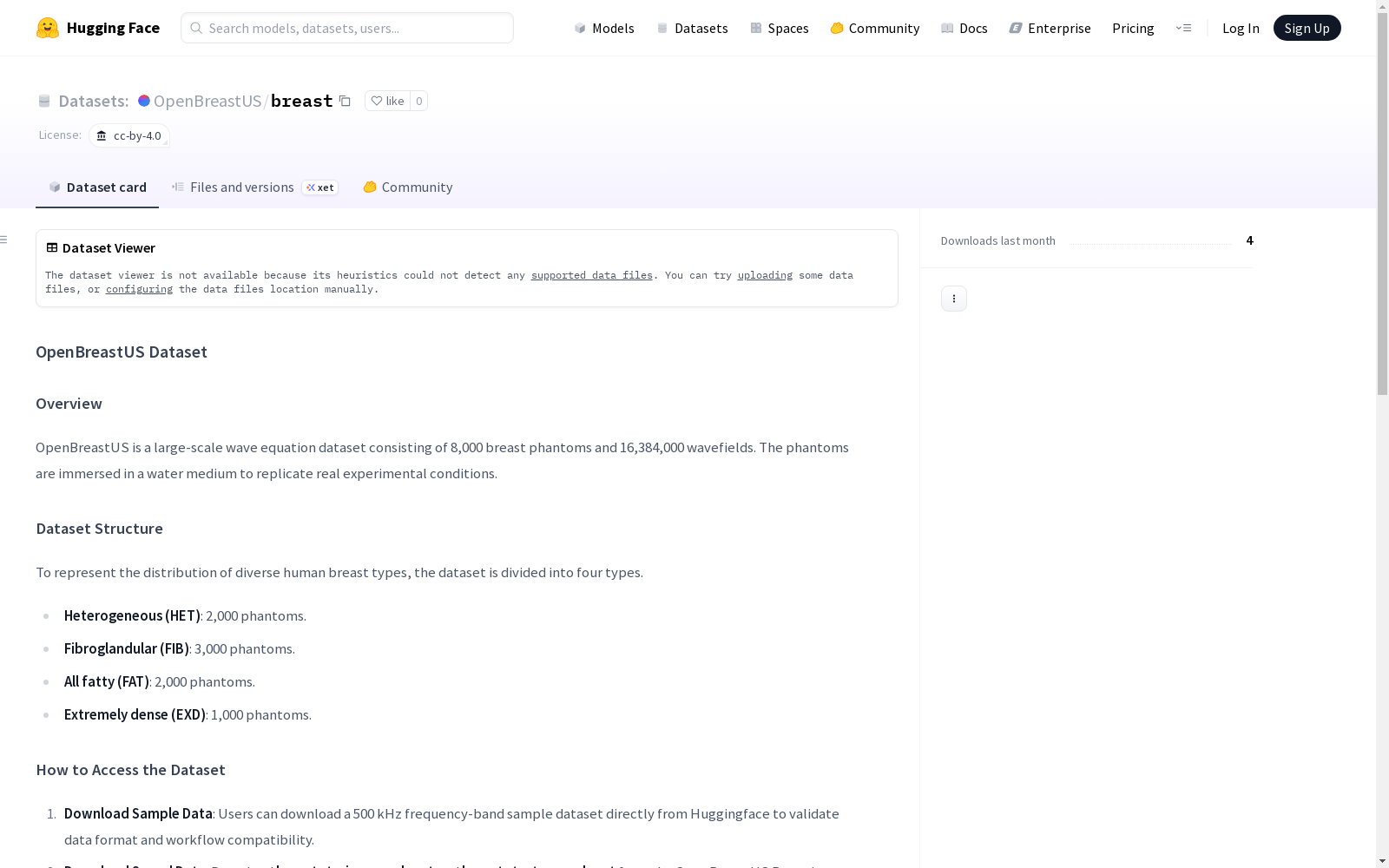Click the Overview heading
The width and height of the screenshot is (1389, 868).
pyautogui.click(x=69, y=404)
